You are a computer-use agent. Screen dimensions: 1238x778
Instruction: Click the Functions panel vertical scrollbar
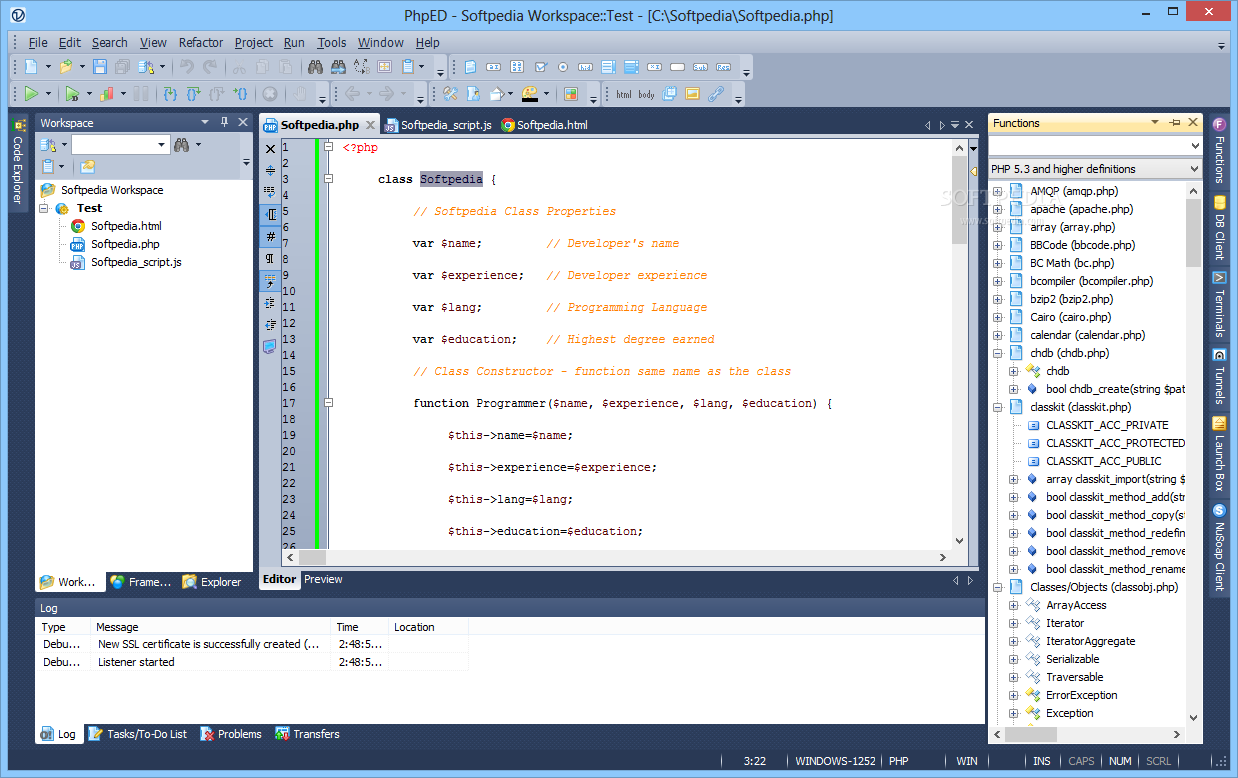tap(1194, 451)
